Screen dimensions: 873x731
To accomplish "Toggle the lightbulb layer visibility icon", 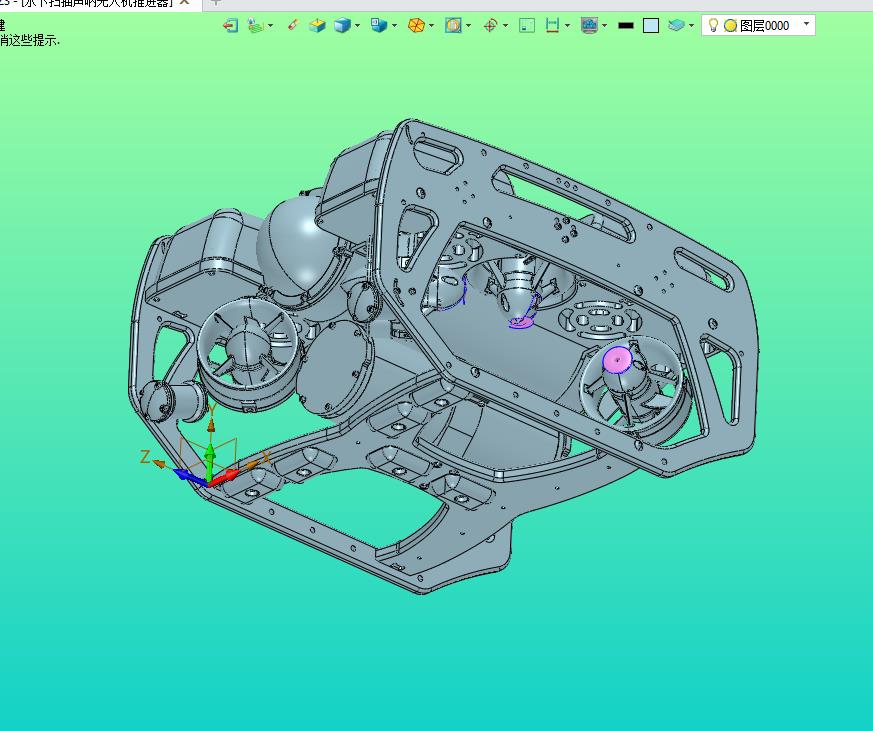I will click(x=713, y=25).
